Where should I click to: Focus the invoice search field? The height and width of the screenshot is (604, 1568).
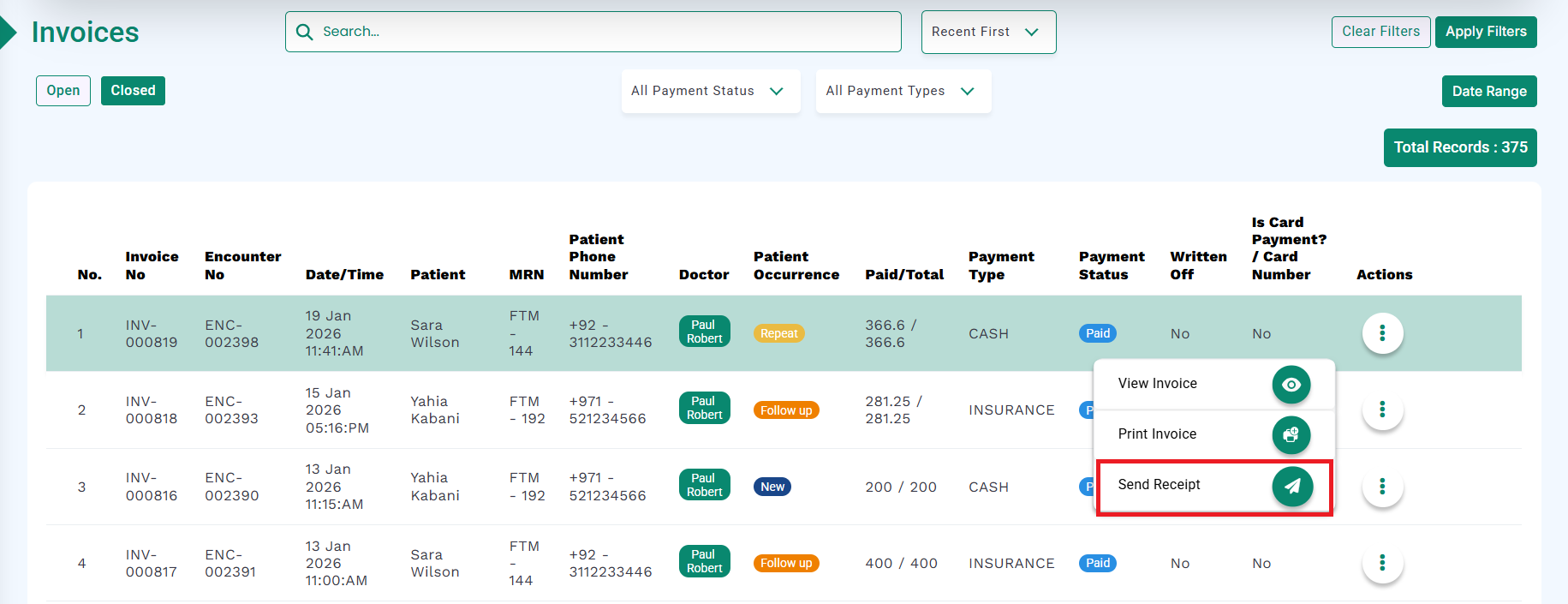599,32
